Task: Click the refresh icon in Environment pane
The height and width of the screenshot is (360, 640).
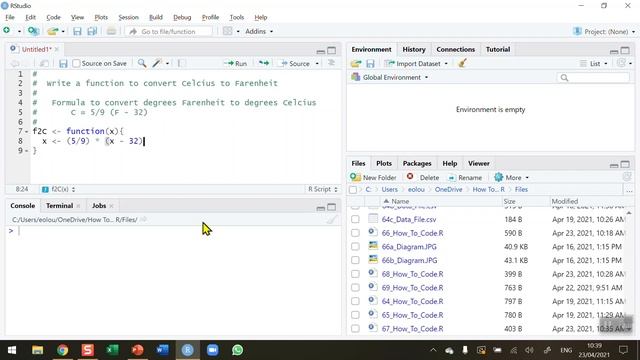Action: click(621, 63)
